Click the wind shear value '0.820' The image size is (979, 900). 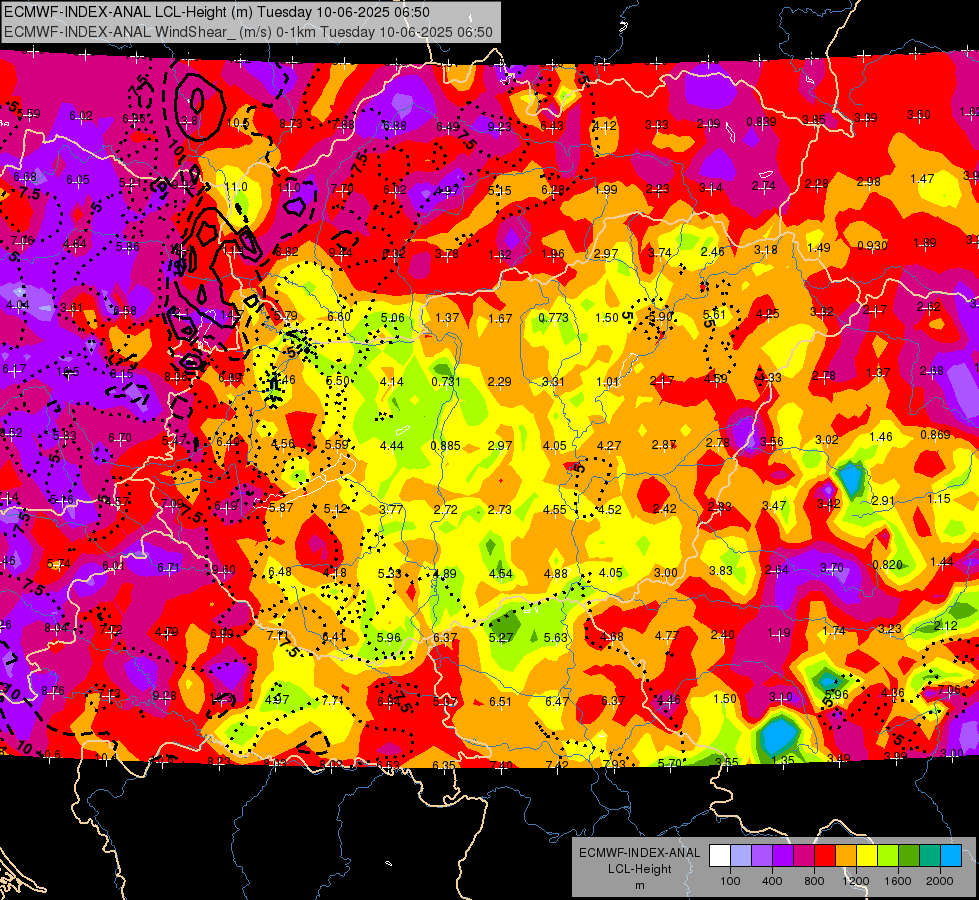[887, 565]
